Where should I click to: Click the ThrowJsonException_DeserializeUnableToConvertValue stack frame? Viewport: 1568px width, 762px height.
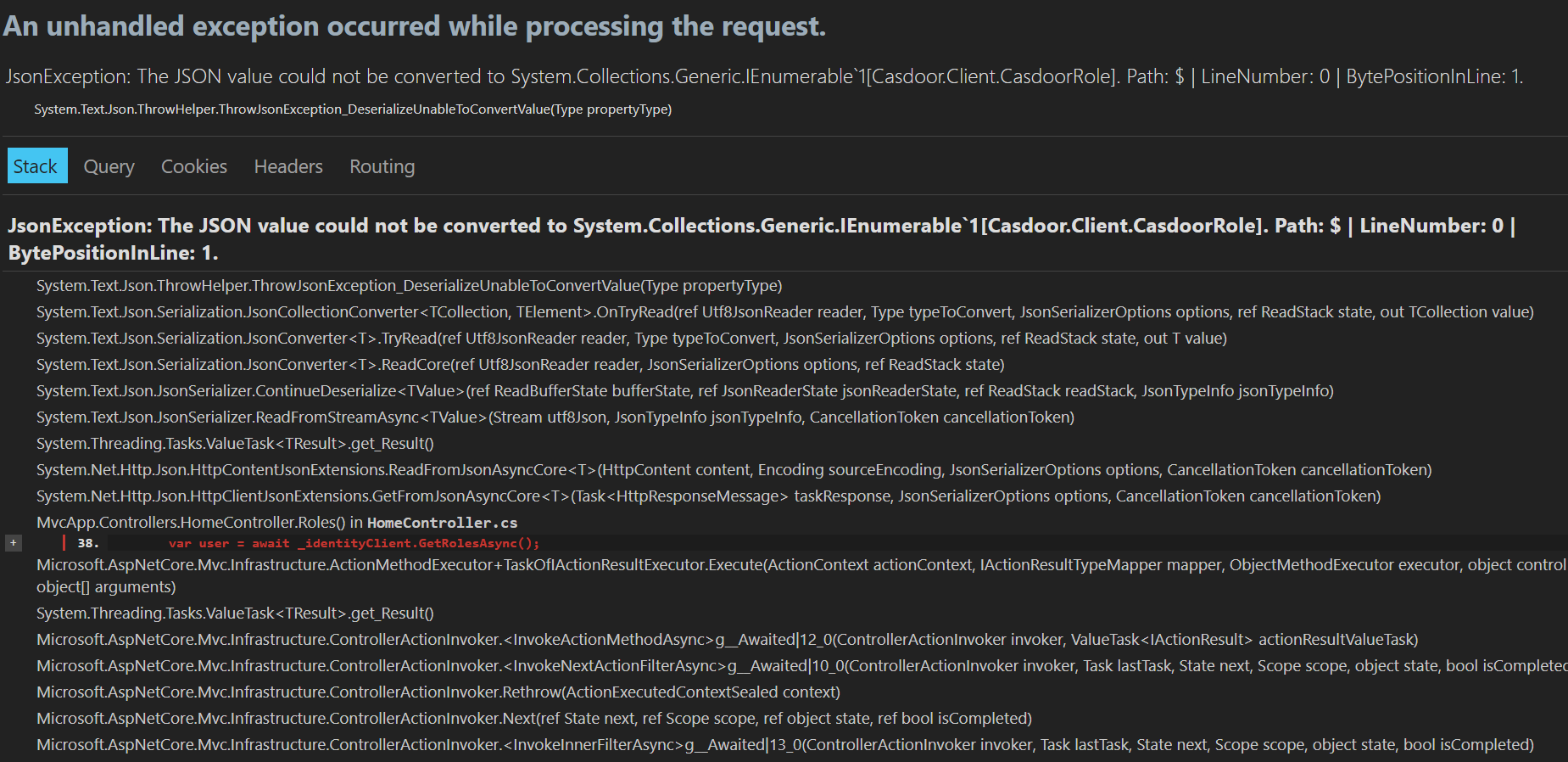point(409,285)
